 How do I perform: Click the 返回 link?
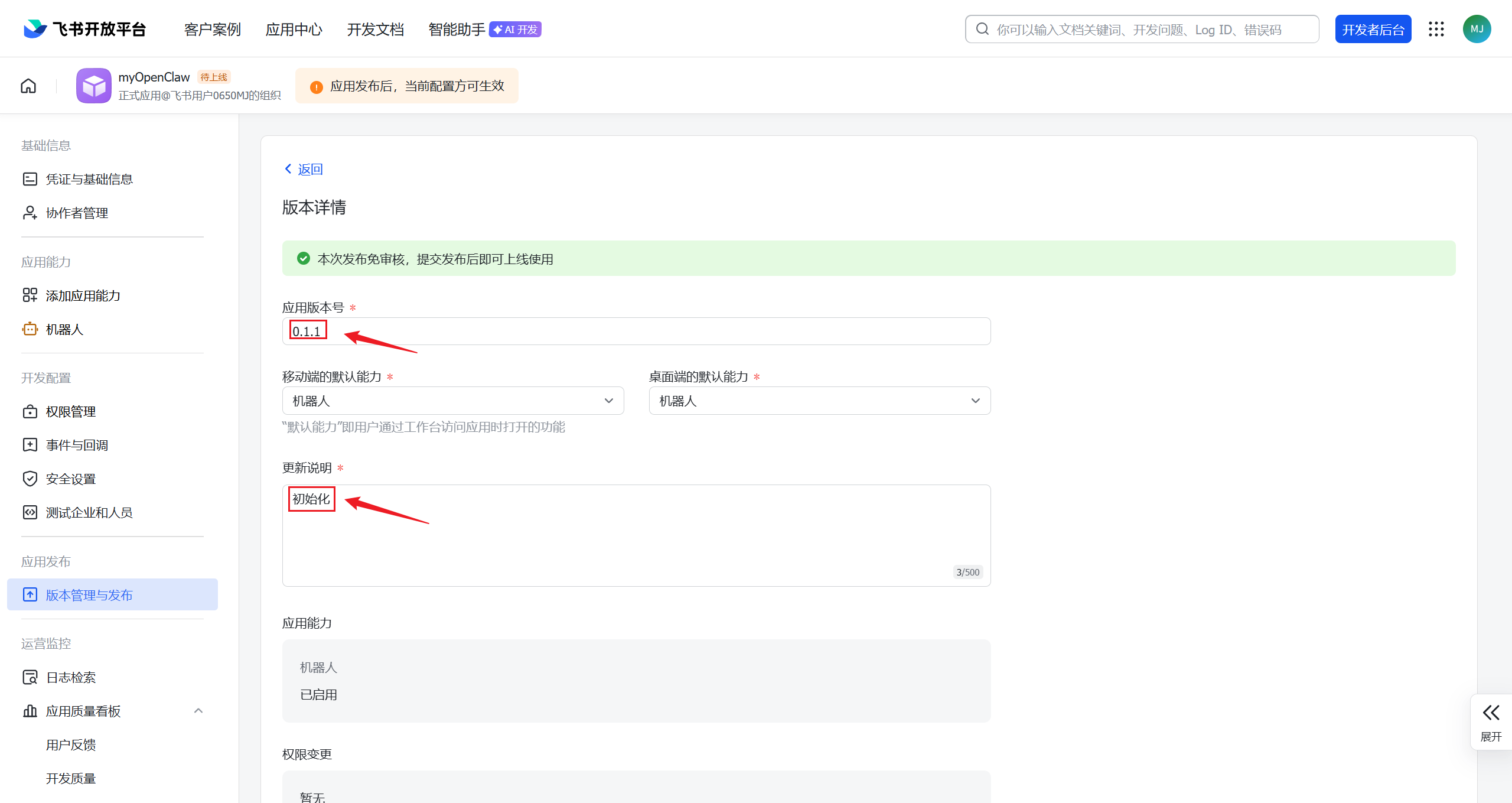(x=310, y=170)
